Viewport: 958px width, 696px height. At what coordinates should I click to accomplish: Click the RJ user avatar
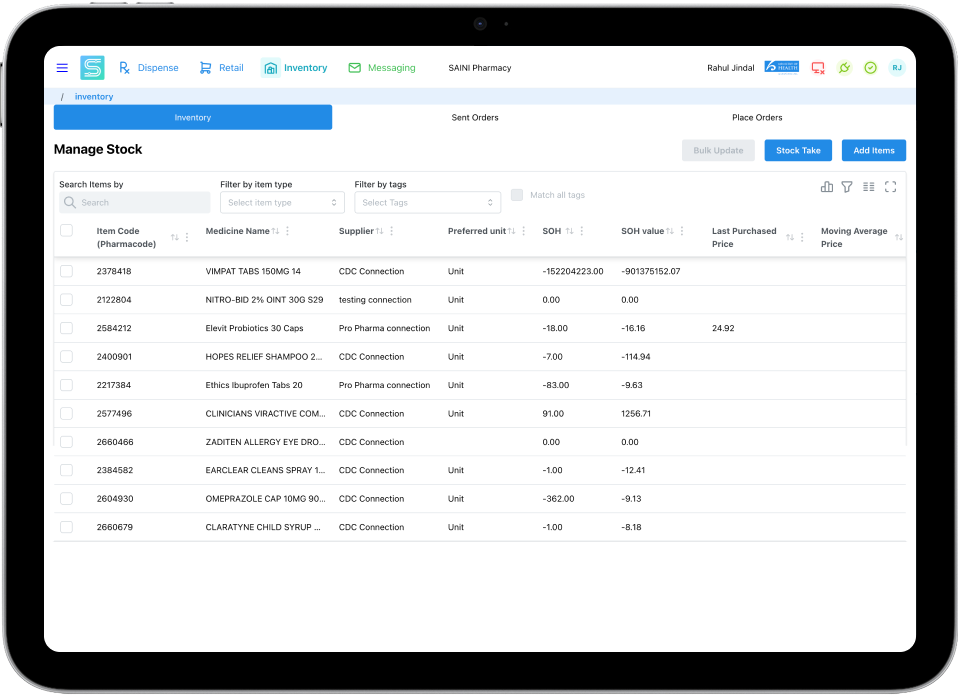(x=897, y=68)
